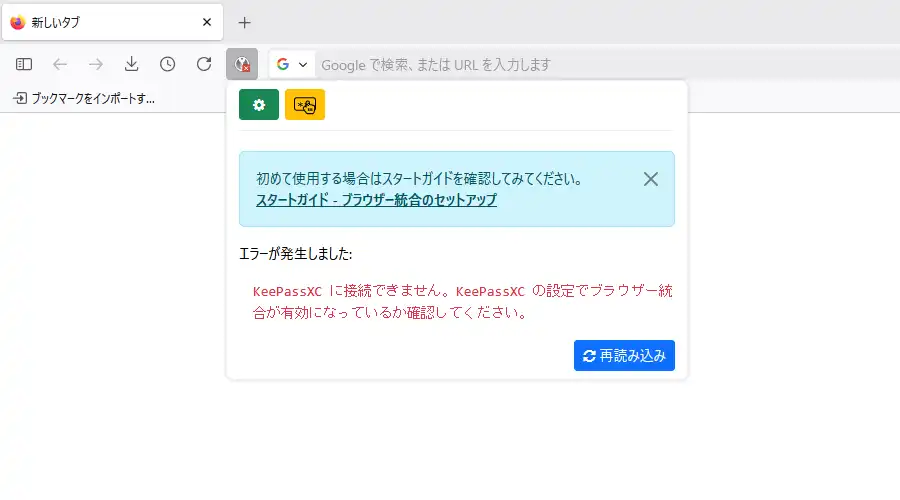Click the 再読み込み reload button

coord(624,355)
